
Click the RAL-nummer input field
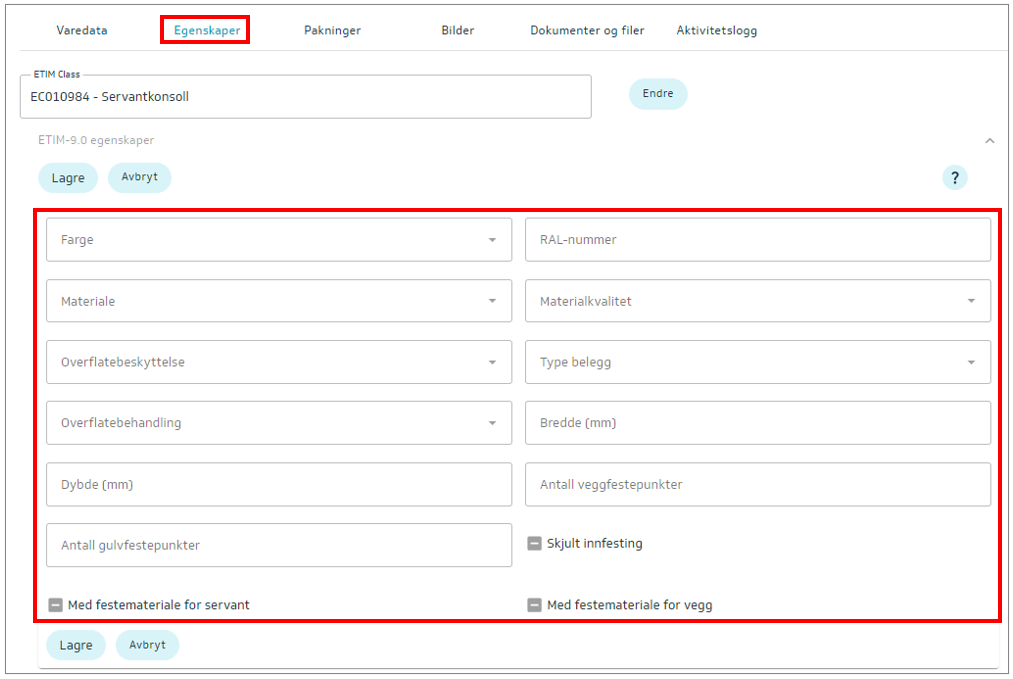point(757,240)
